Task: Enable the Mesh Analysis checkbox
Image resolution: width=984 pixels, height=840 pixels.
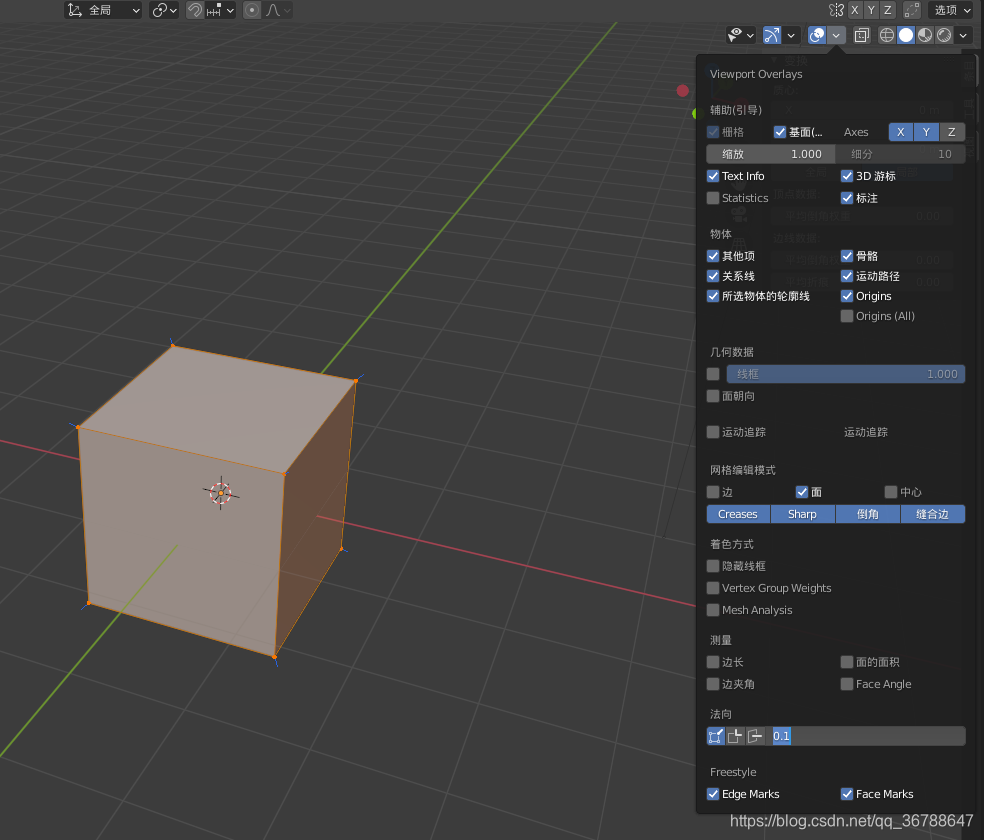Action: point(713,610)
